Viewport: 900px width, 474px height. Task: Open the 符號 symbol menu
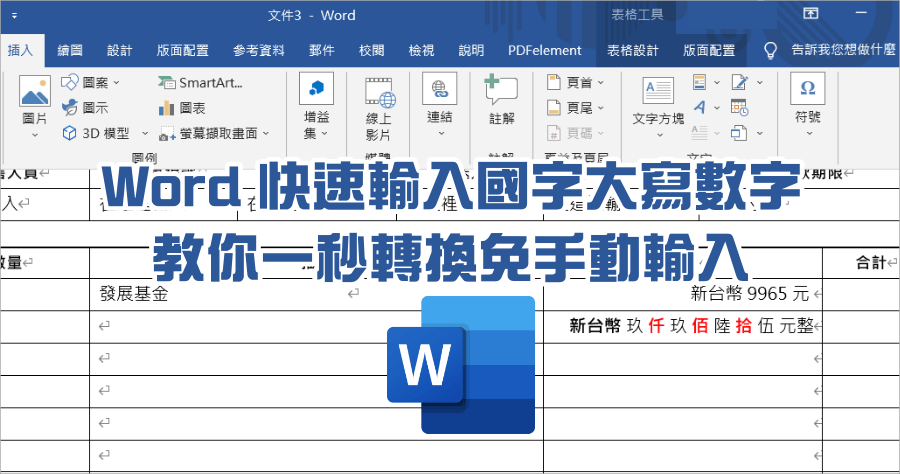[x=808, y=105]
